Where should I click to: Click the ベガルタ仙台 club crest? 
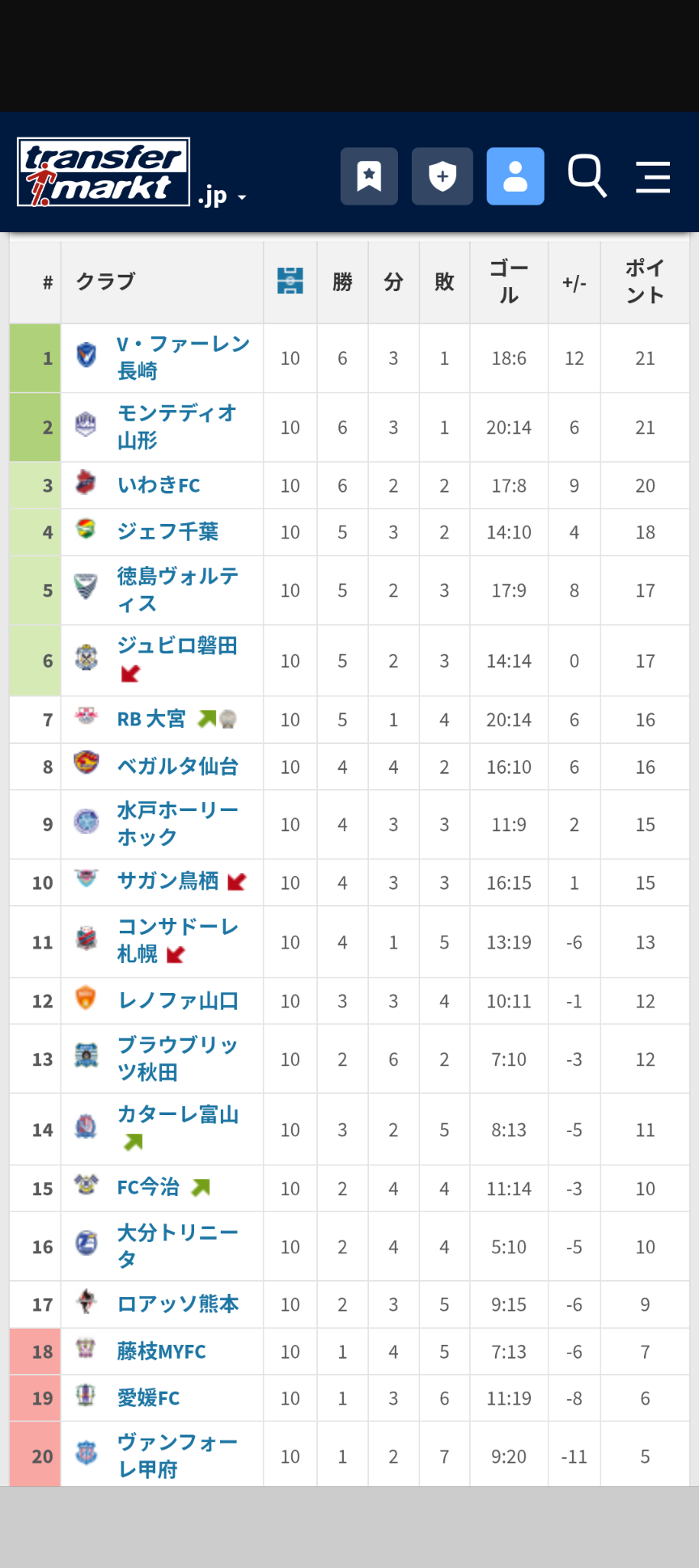pyautogui.click(x=86, y=763)
